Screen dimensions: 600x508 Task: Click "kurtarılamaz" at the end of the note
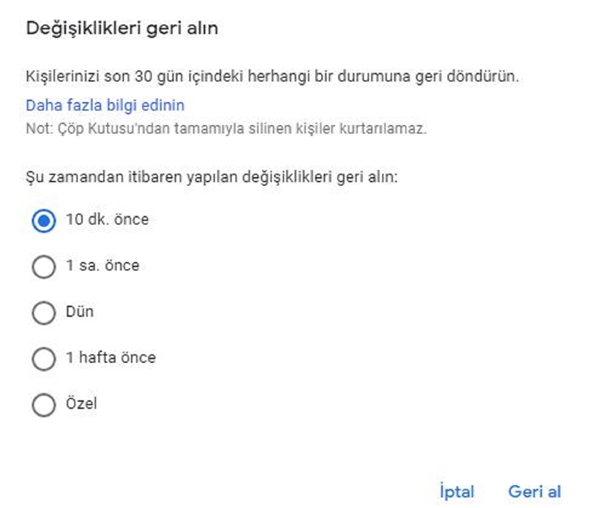click(389, 130)
